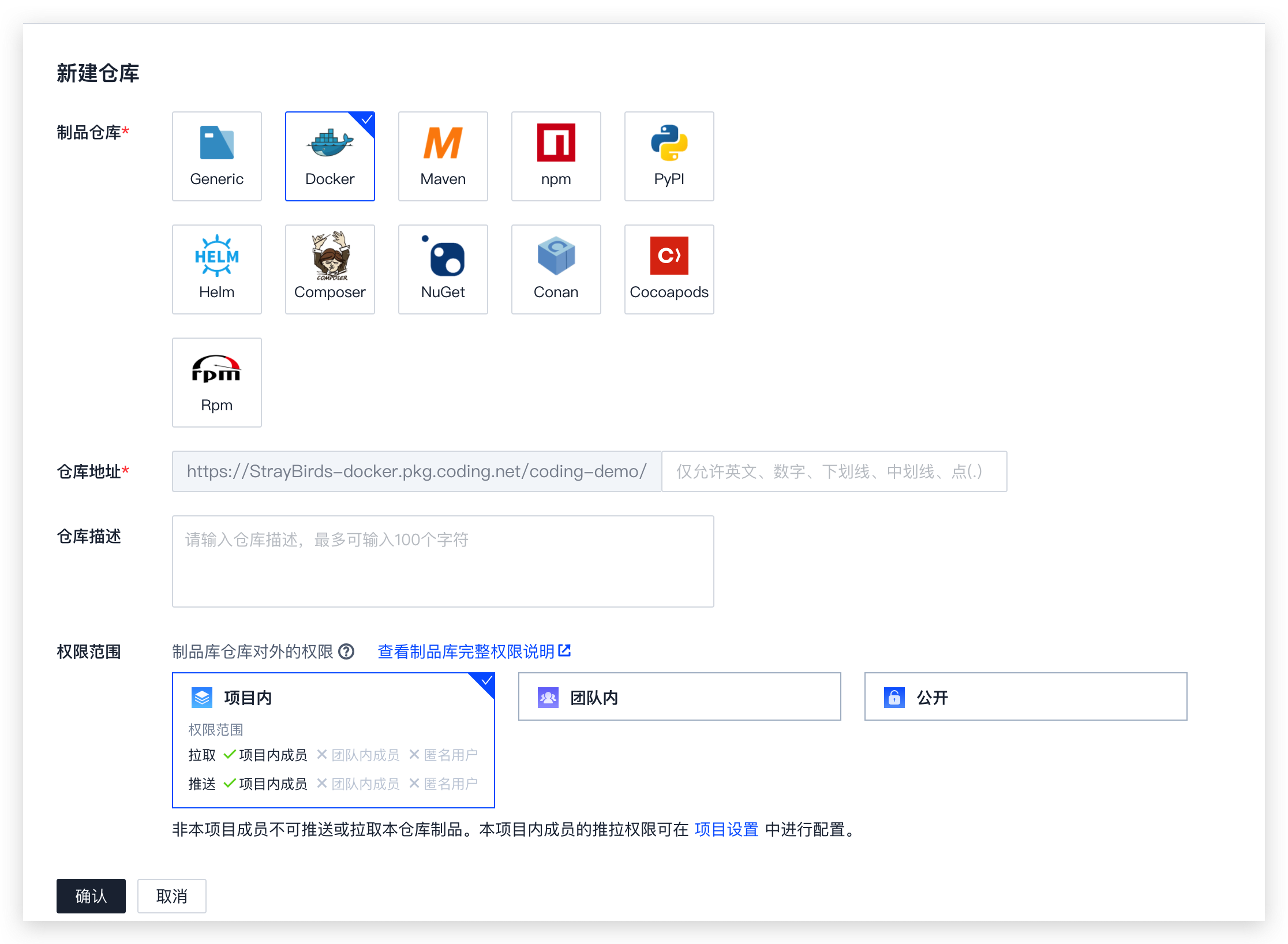Click the read-only repository URL prefix

[x=417, y=471]
